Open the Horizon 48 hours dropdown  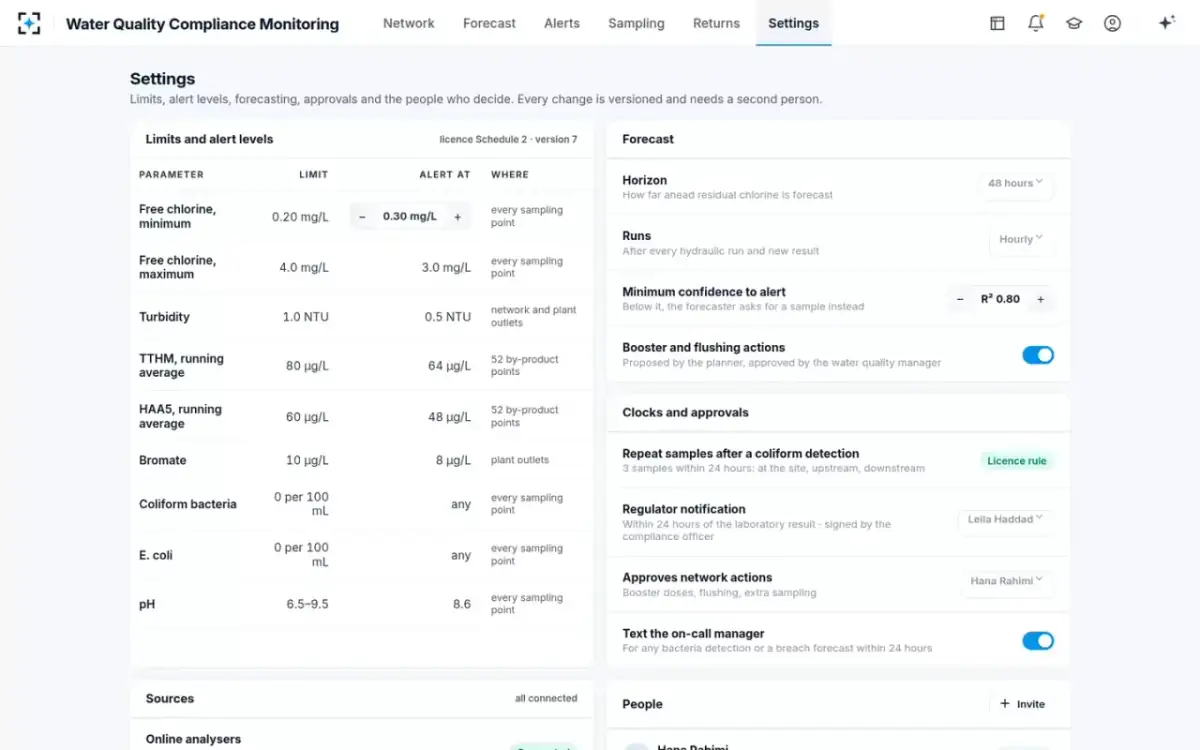(x=1015, y=183)
